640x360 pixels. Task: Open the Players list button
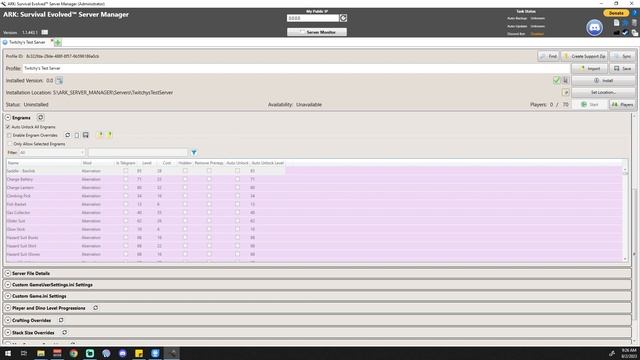[623, 104]
